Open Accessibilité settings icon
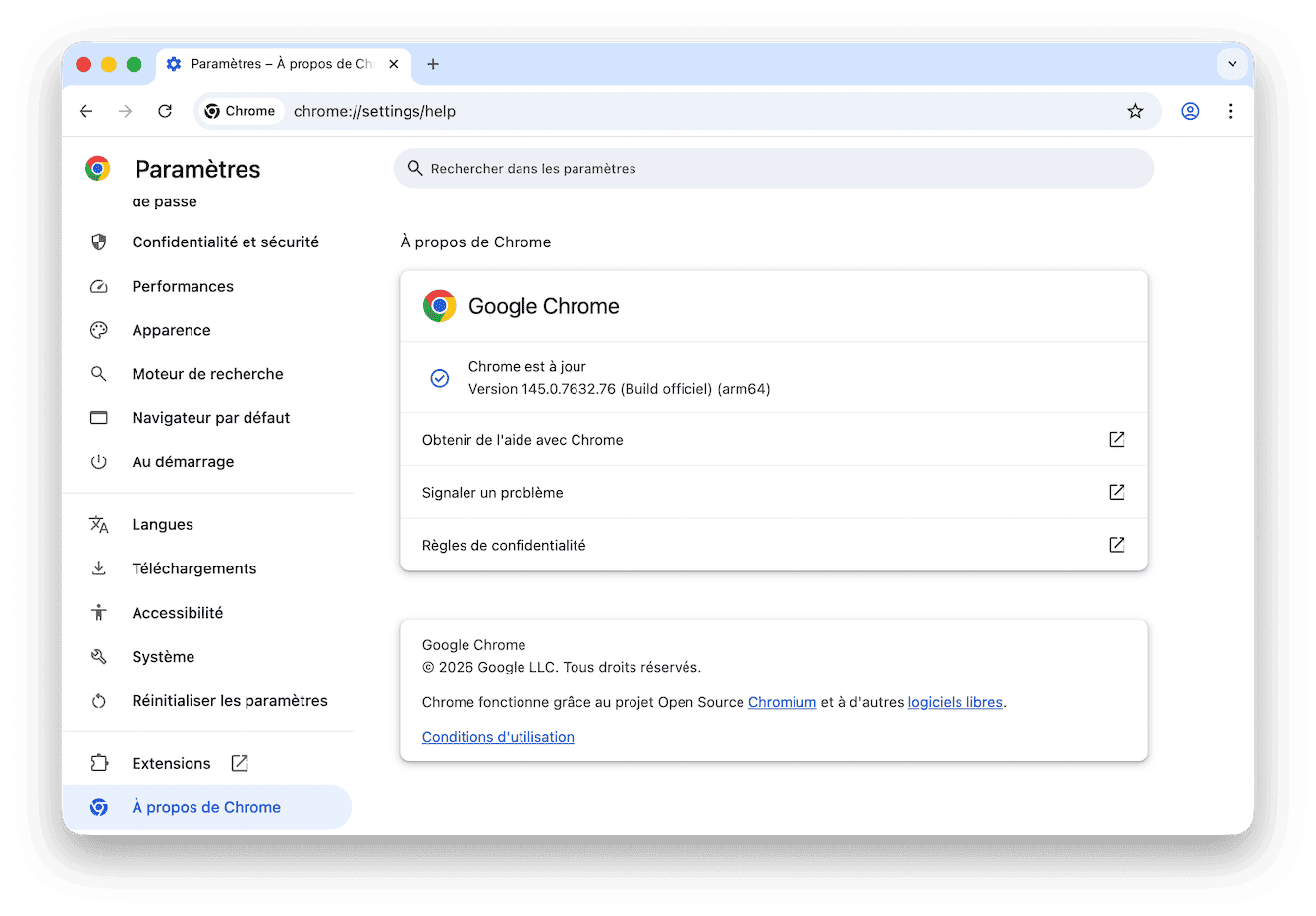This screenshot has width=1316, height=916. 99,612
